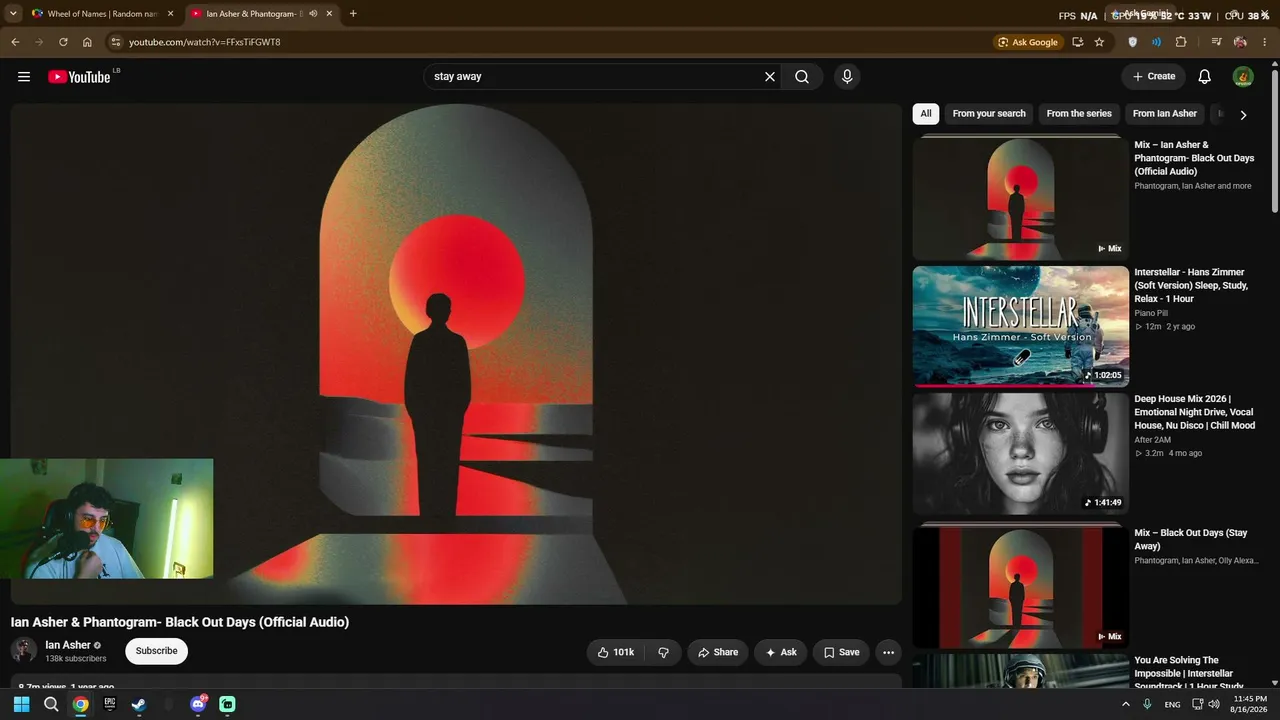The image size is (1280, 720).
Task: Open Discord from the taskbar
Action: point(198,704)
